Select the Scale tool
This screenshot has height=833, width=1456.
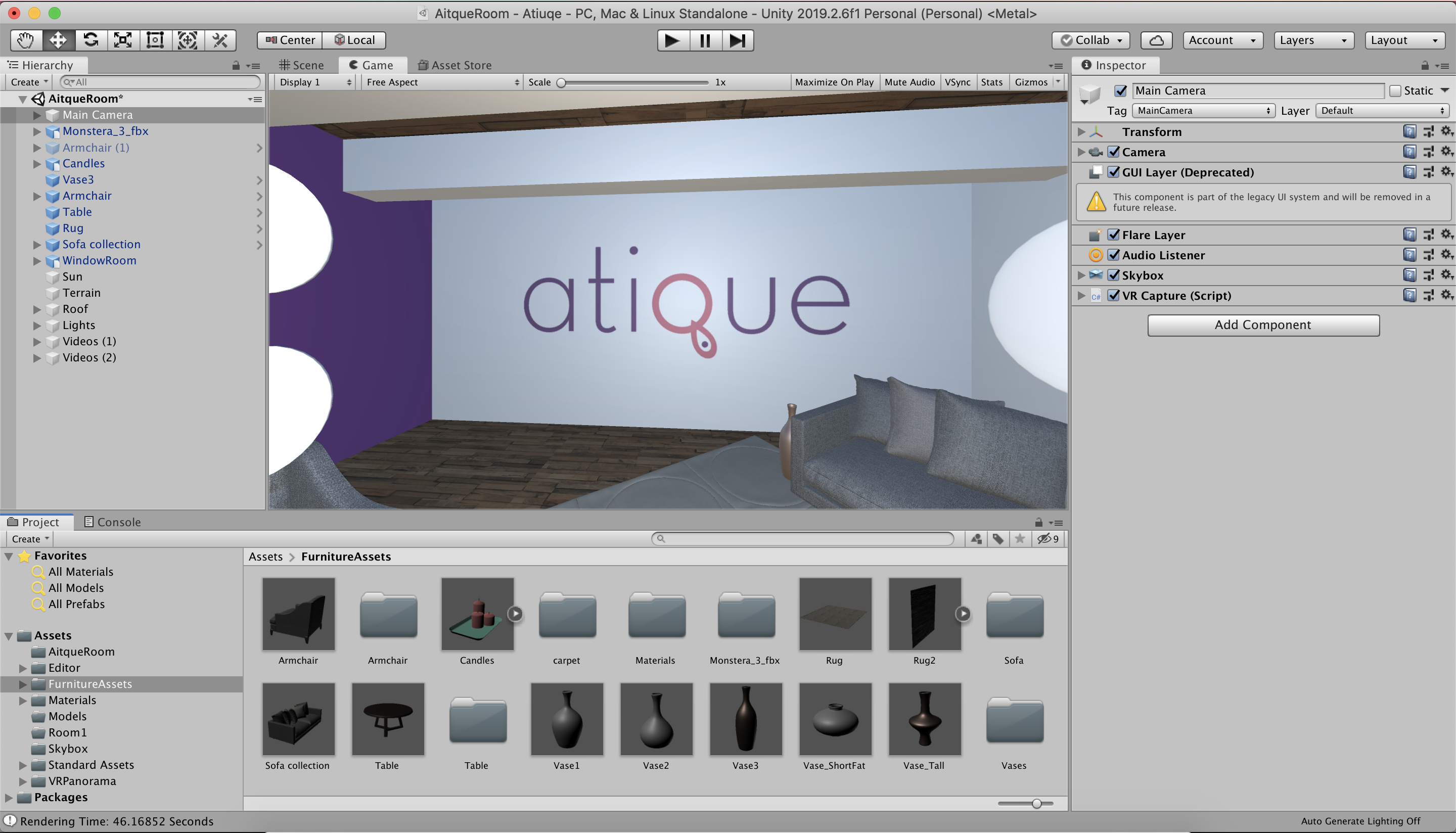(x=122, y=40)
